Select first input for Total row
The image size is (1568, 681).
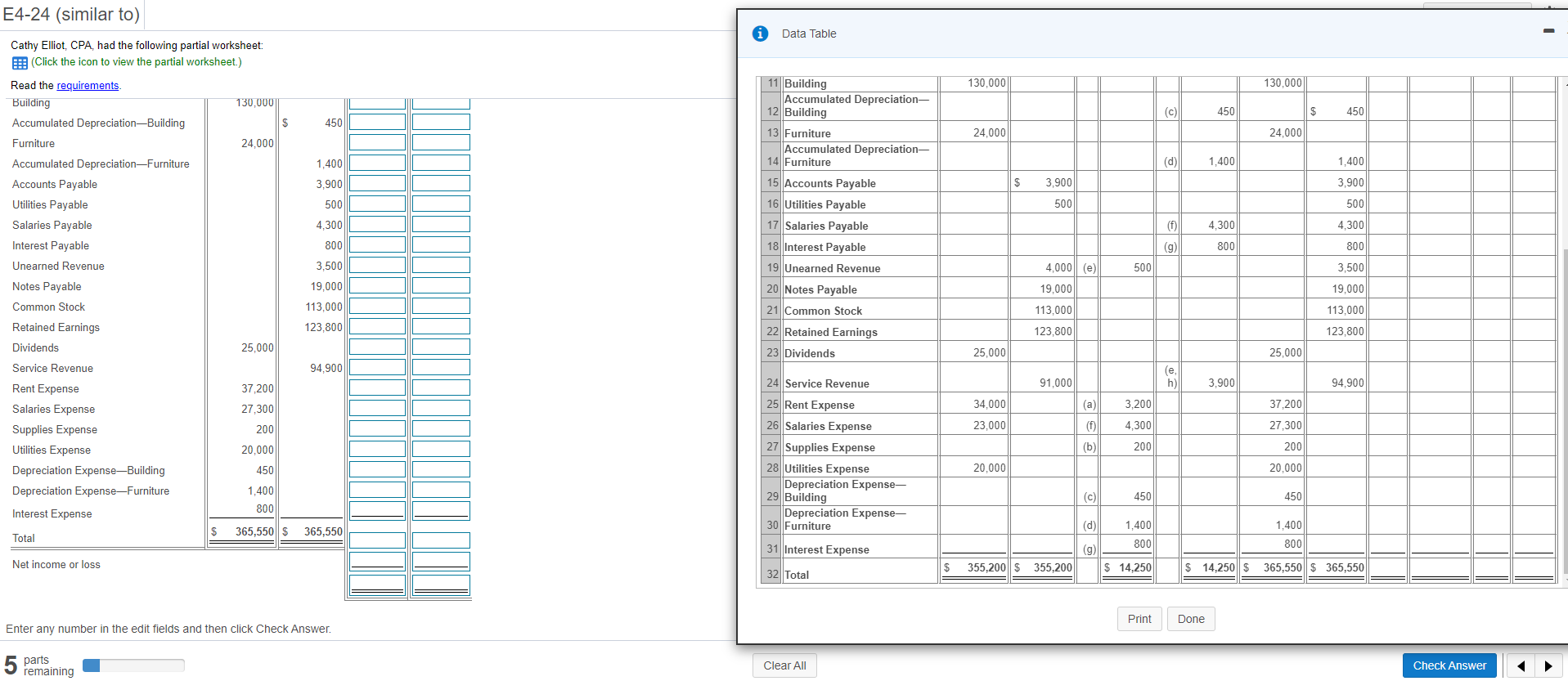(377, 540)
